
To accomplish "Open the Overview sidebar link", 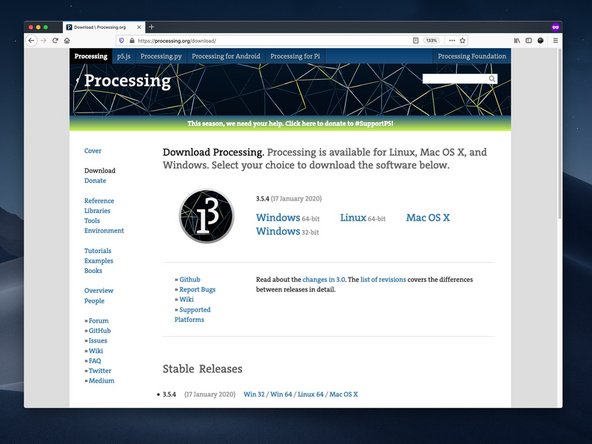I will tap(99, 290).
